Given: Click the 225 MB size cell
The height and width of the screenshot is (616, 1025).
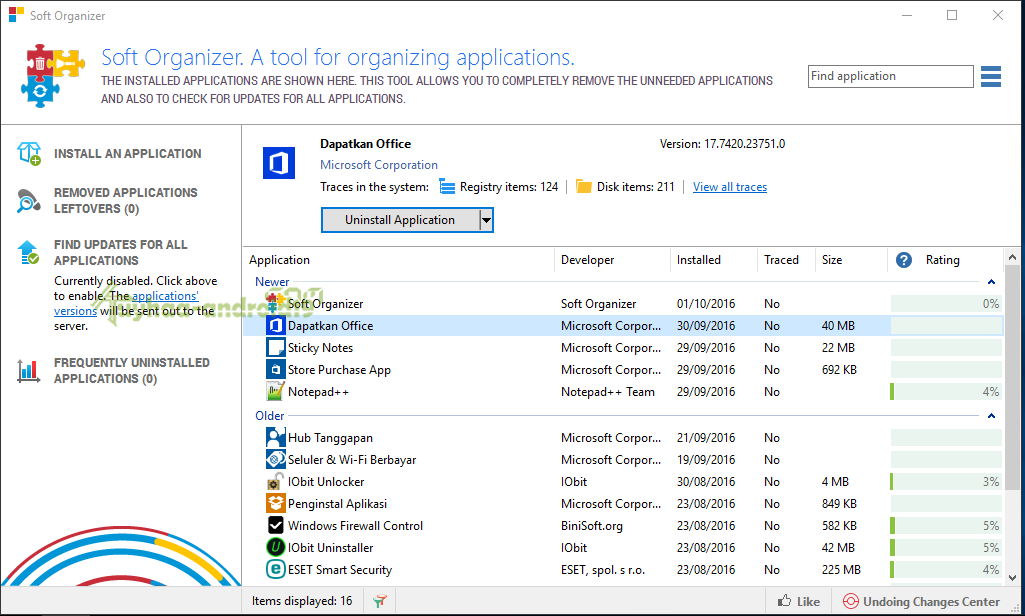Looking at the screenshot, I should point(841,570).
